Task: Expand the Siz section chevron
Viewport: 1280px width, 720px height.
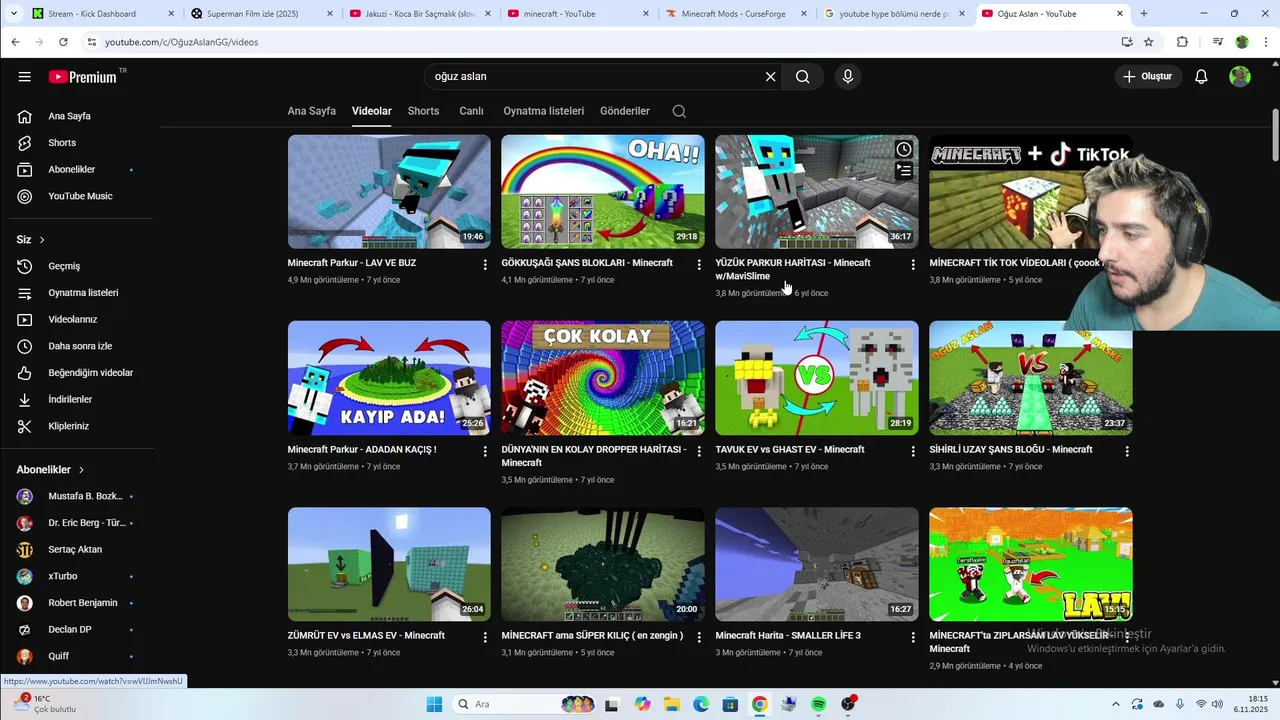Action: coord(42,240)
